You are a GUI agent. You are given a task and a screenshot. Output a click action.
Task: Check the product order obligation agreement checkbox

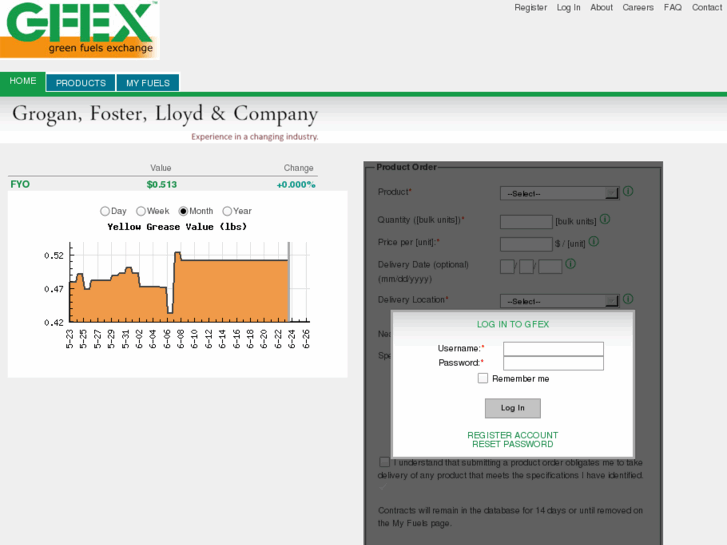384,462
